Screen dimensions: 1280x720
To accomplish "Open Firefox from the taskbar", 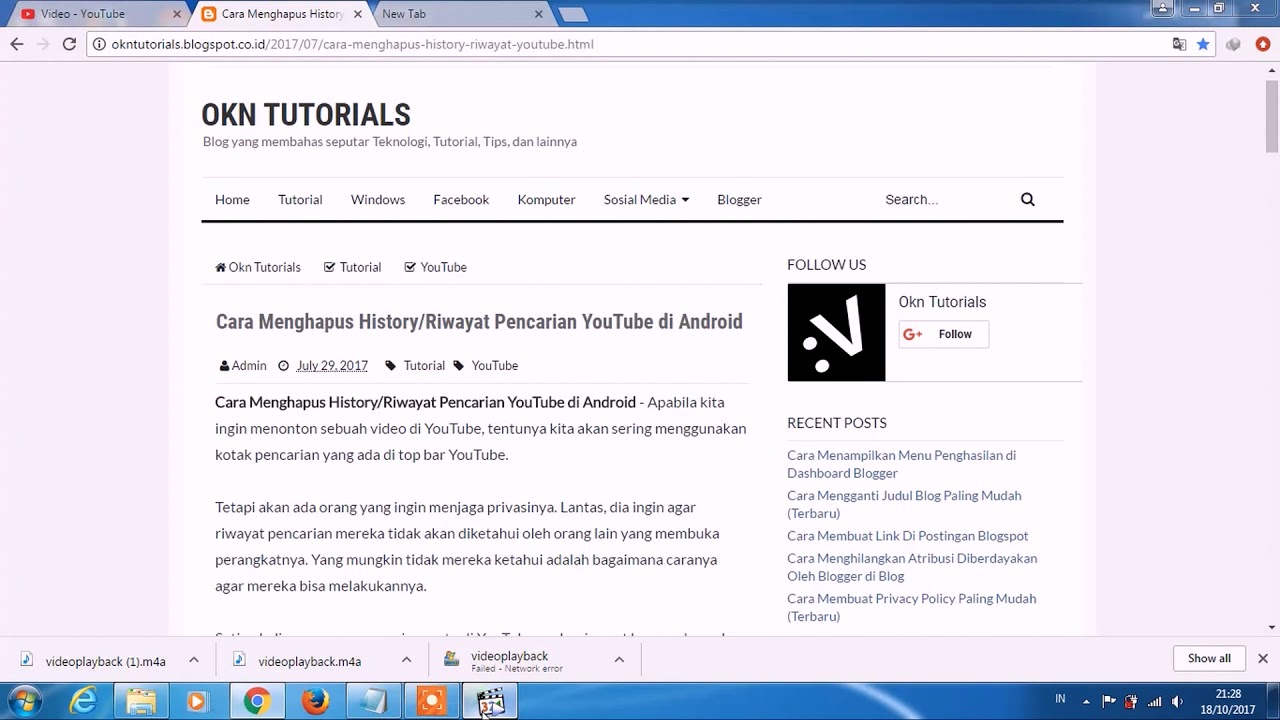I will 315,701.
